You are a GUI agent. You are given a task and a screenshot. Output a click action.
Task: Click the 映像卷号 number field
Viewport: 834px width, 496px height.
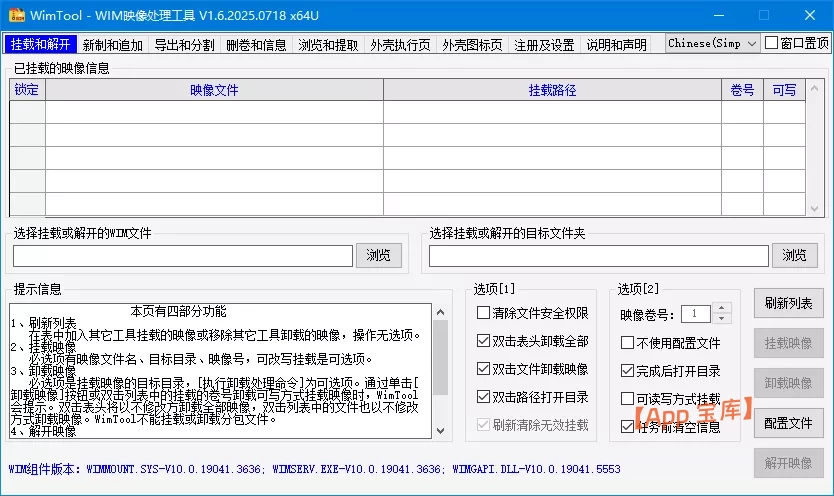click(x=696, y=314)
